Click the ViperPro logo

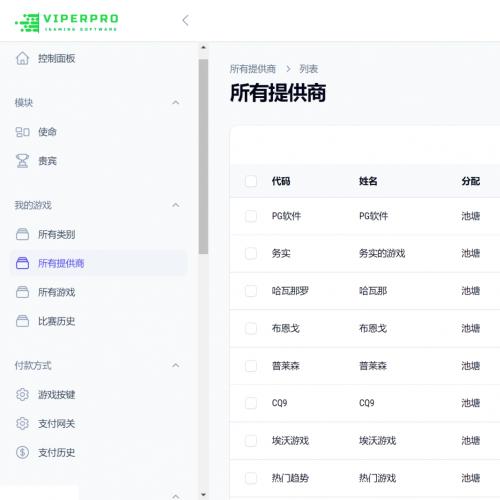(x=66, y=22)
